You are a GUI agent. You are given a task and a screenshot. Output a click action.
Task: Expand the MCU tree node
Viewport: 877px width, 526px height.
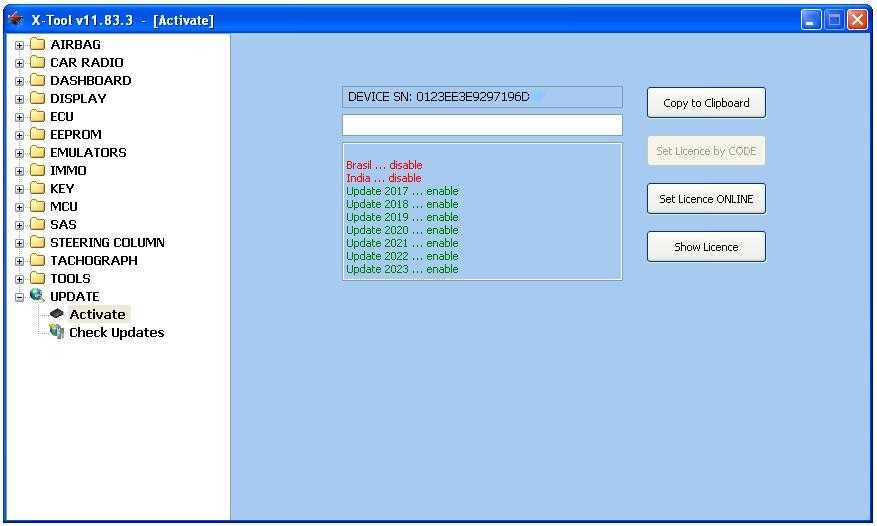[20, 207]
